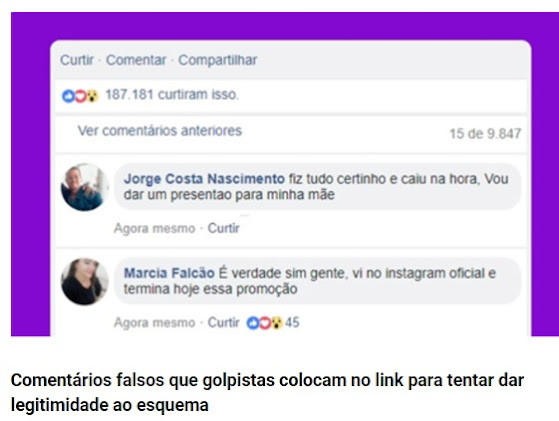Screen dimensions: 559x421
Task: Expand Ver comentários anteriores
Action: (x=160, y=131)
